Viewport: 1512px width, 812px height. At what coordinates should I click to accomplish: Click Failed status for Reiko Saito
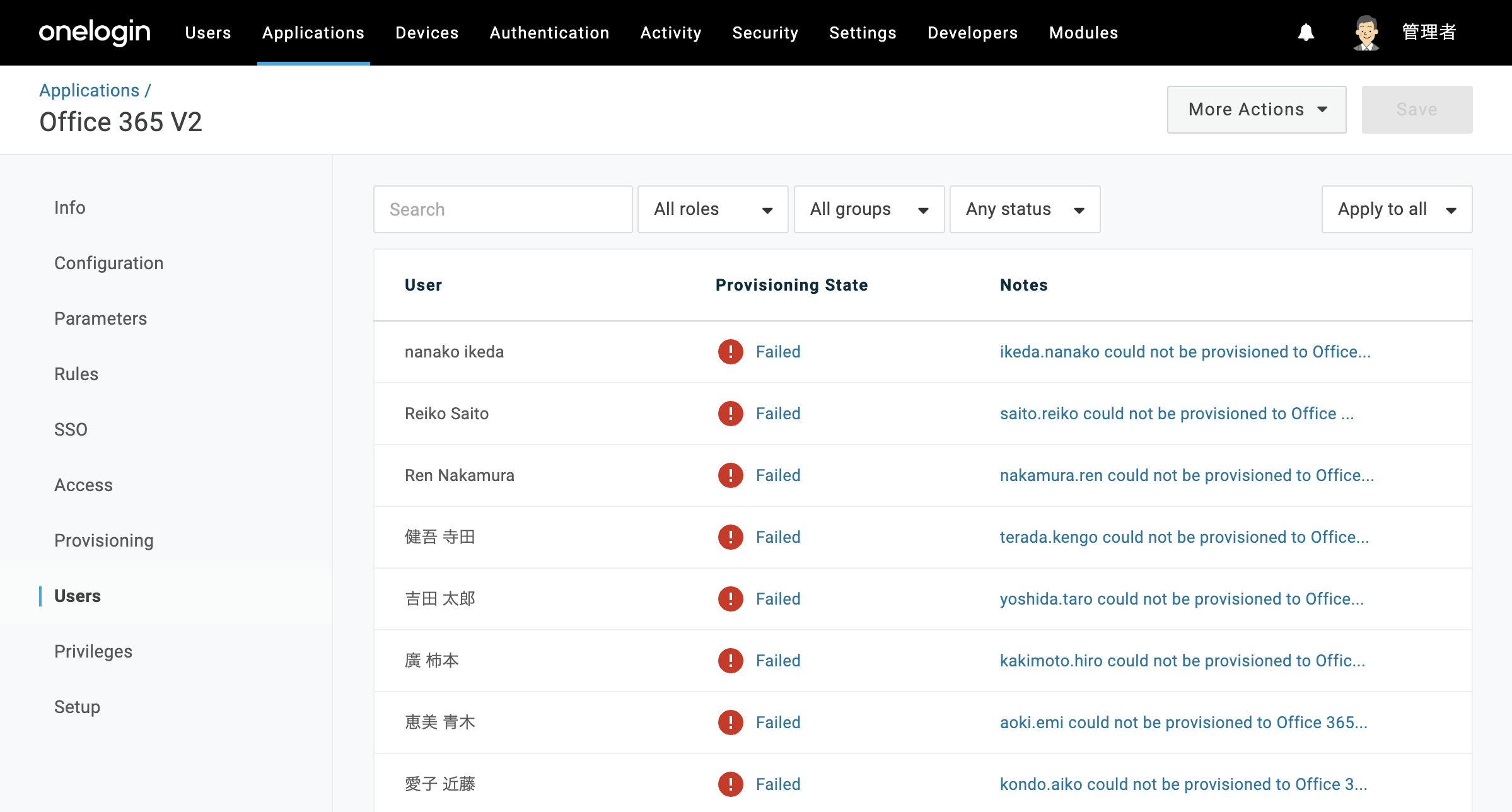(778, 414)
